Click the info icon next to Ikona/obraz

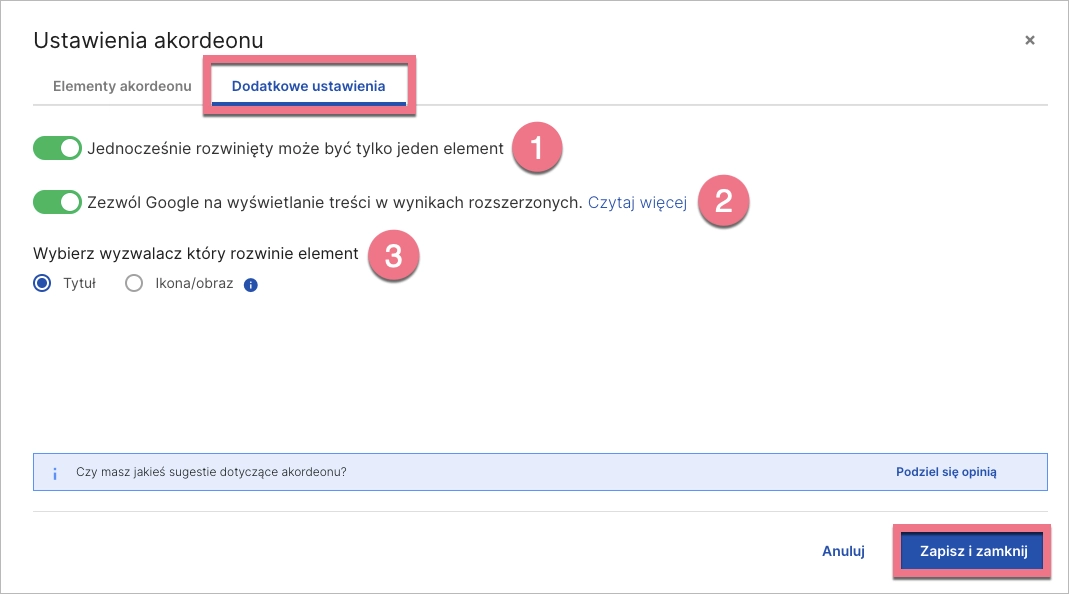[x=250, y=283]
